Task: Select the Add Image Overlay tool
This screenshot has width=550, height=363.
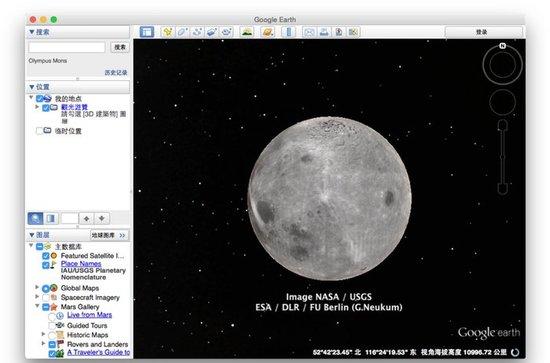Action: (x=212, y=32)
